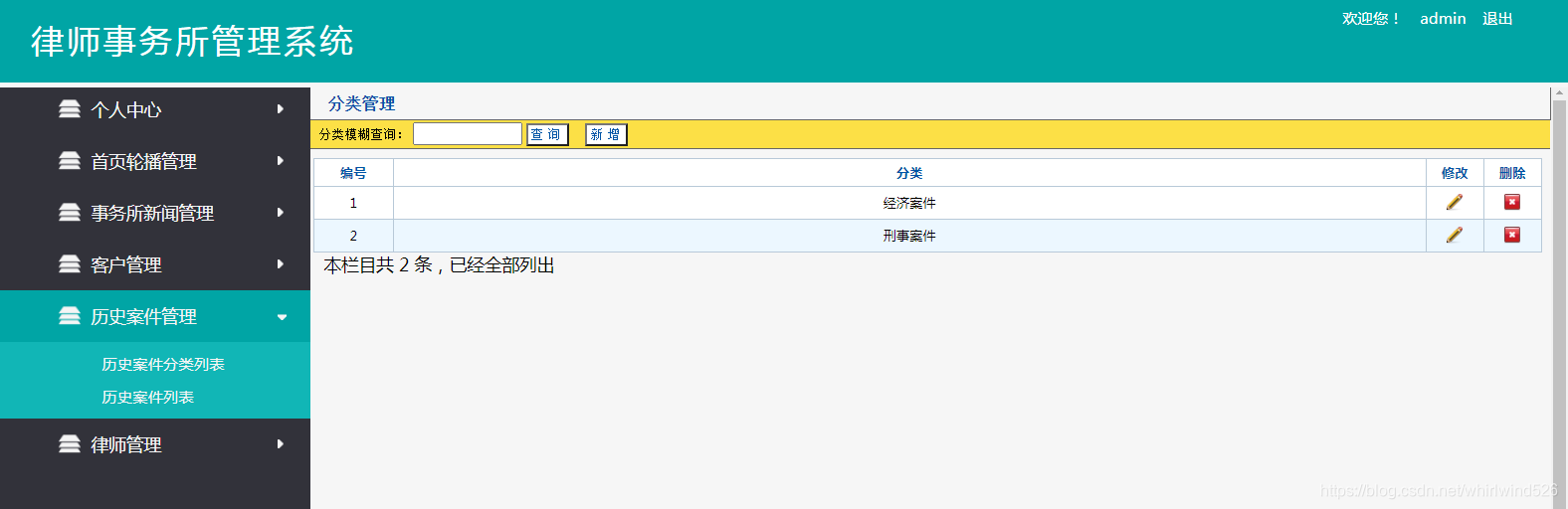Screen dimensions: 1568x509
Task: Open 事务所新闻管理 menu item
Action: pos(155,213)
